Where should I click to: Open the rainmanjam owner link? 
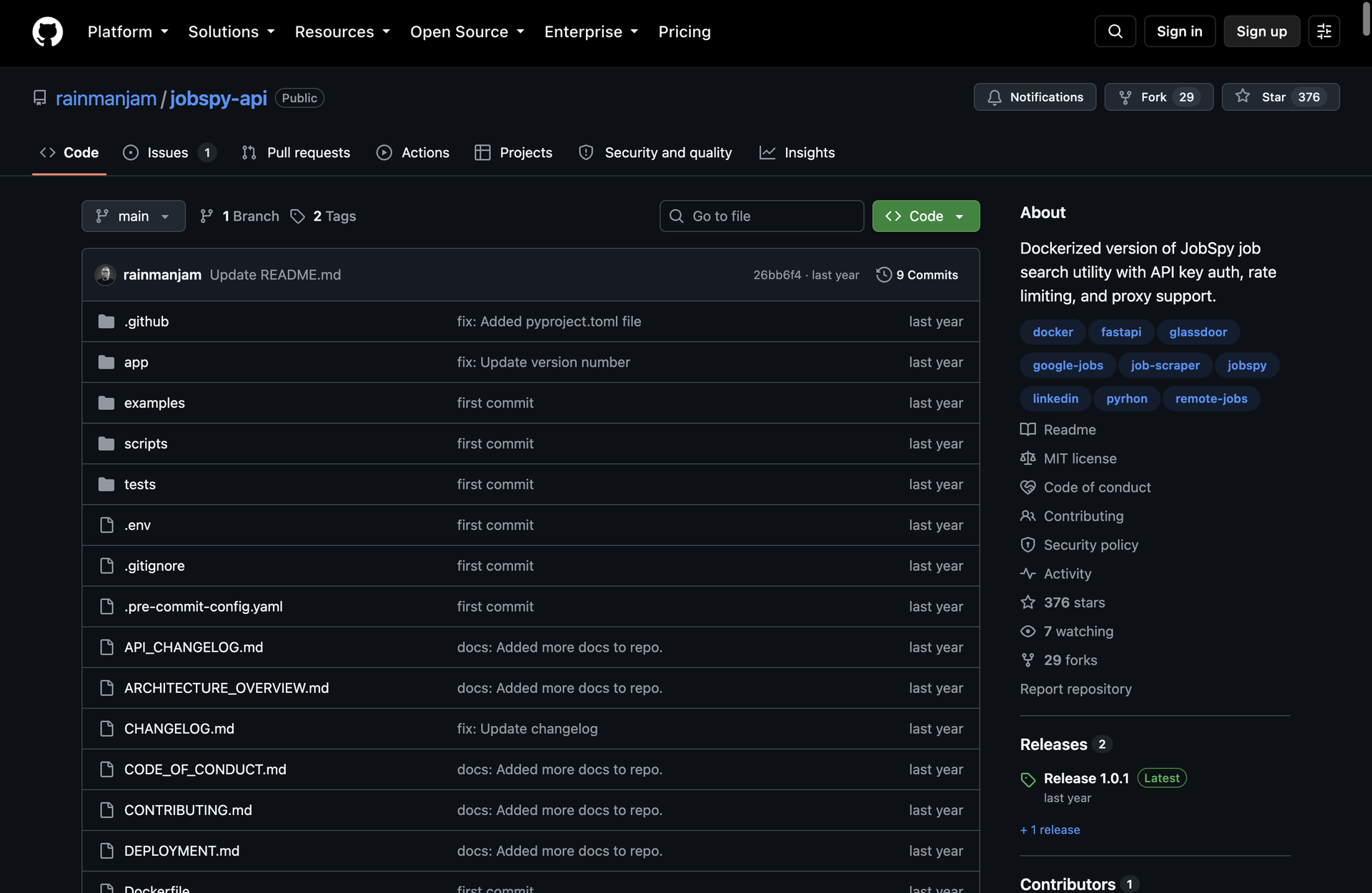click(106, 98)
